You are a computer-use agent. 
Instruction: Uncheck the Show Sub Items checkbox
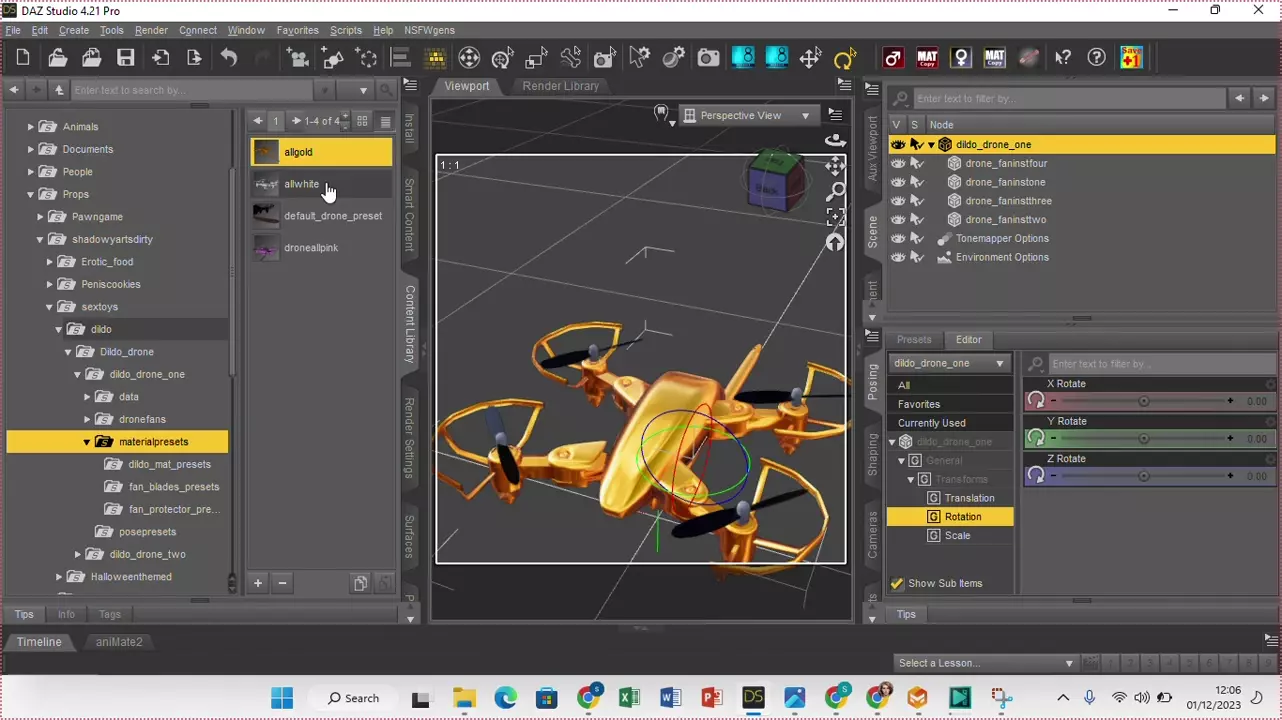(x=897, y=584)
